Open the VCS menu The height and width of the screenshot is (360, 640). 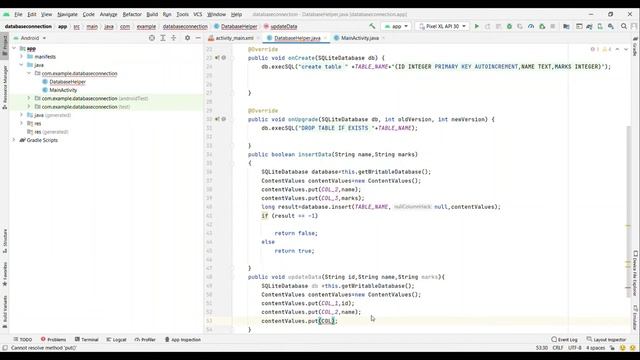point(198,14)
